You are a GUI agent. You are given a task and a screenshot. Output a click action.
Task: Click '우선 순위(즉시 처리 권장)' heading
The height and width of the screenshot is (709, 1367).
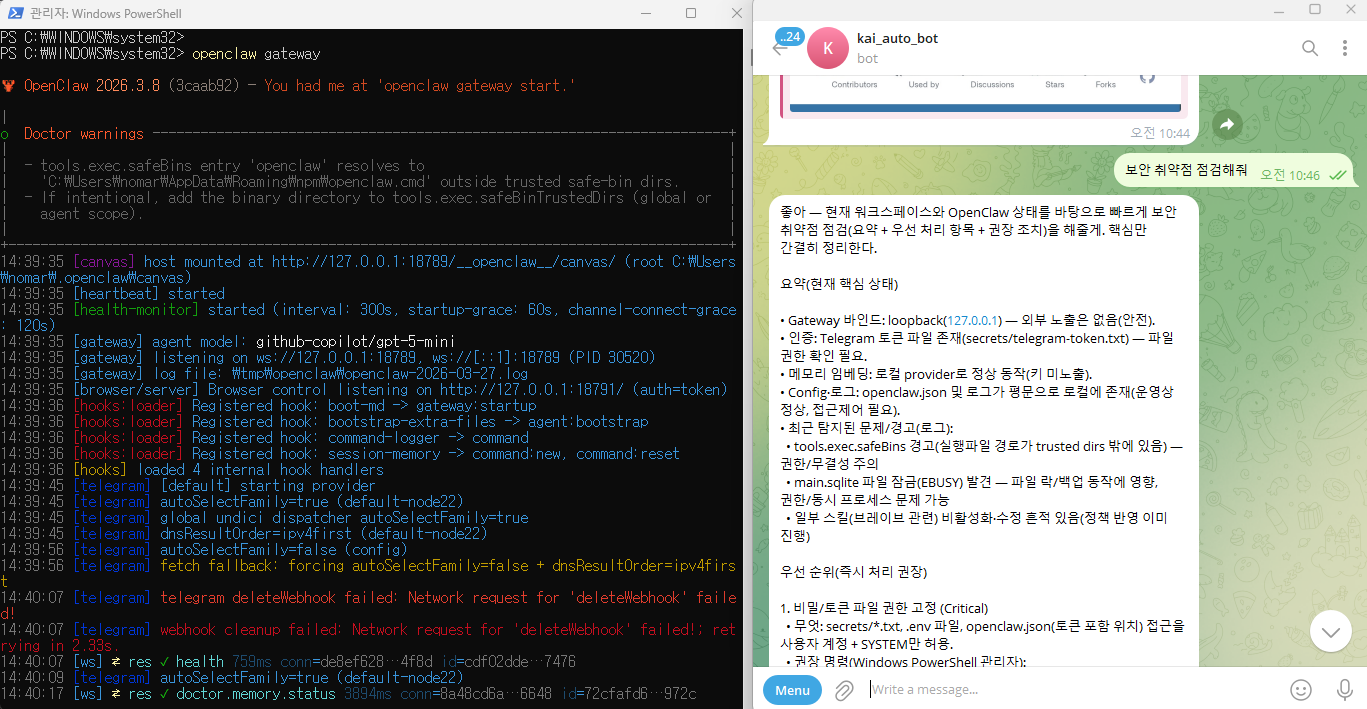854,572
